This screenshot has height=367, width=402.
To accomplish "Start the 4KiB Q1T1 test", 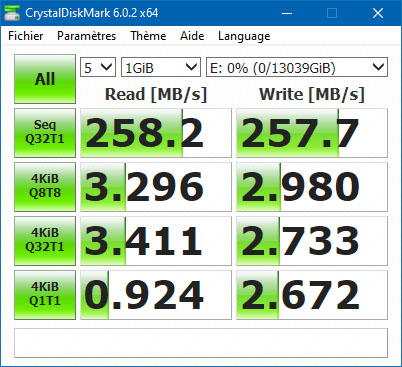I will pos(45,295).
